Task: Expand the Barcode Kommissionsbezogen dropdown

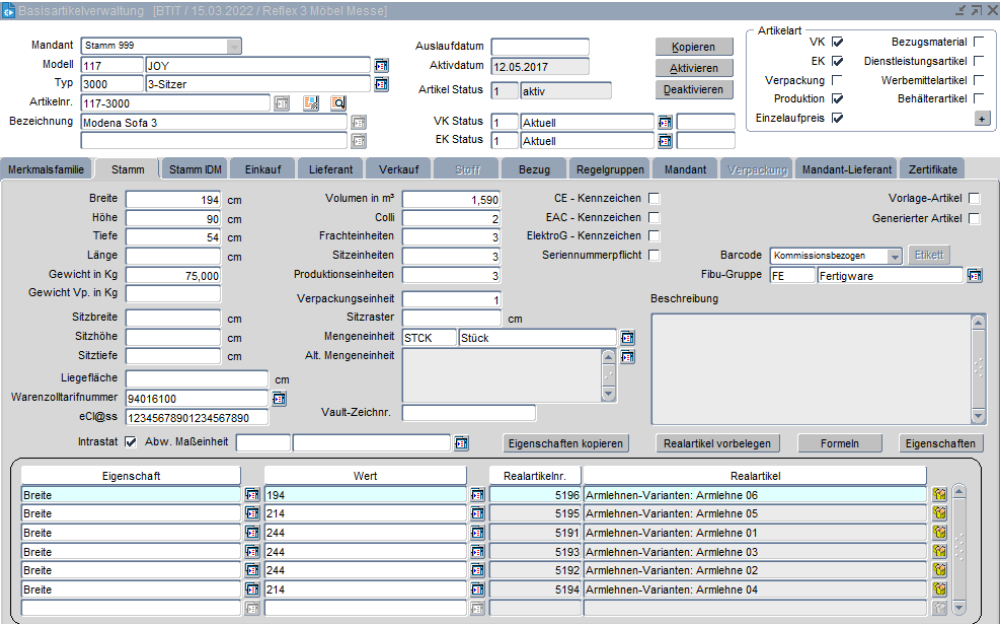Action: coord(894,256)
